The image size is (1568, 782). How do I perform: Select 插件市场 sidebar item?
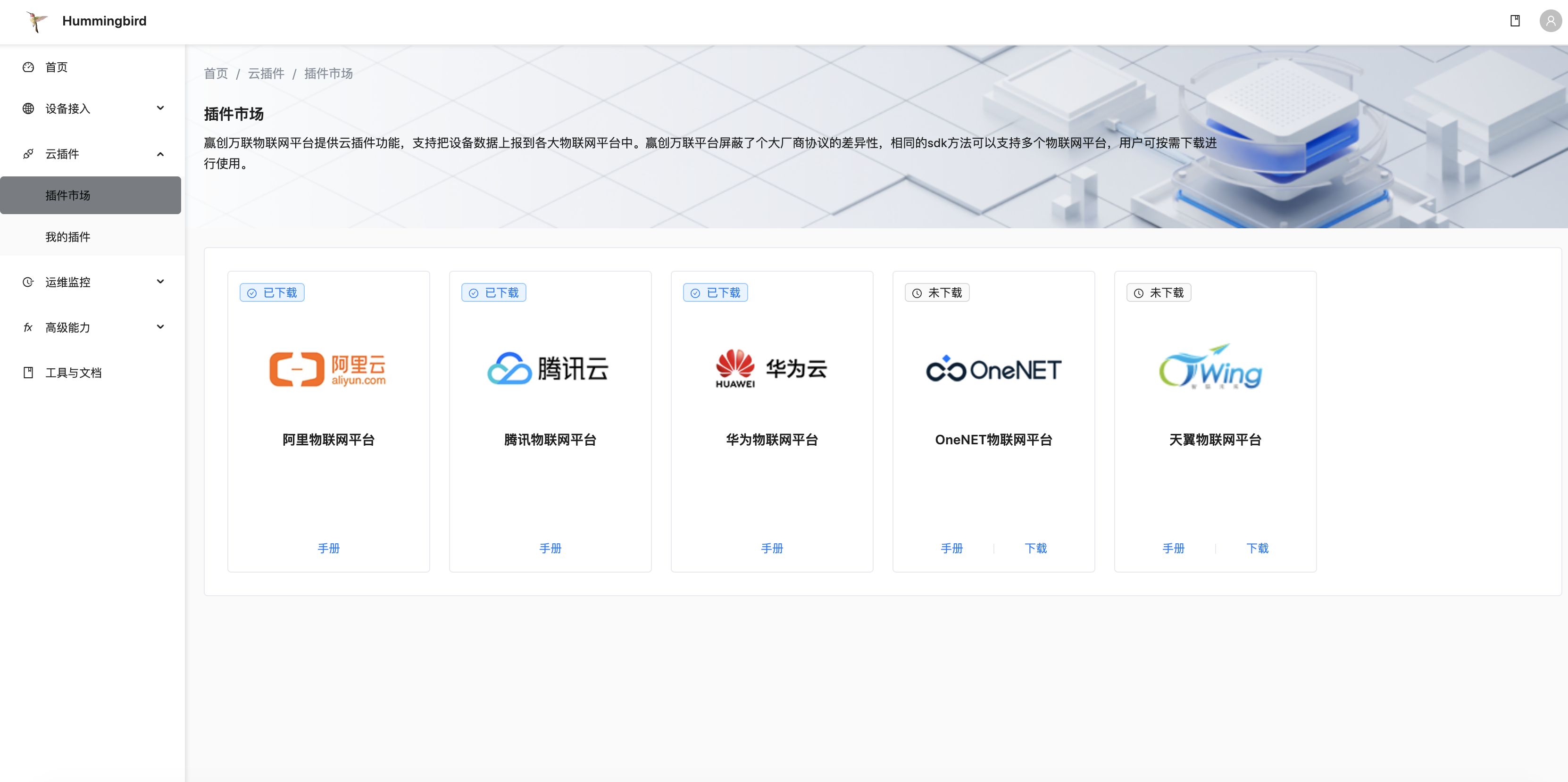[67, 195]
